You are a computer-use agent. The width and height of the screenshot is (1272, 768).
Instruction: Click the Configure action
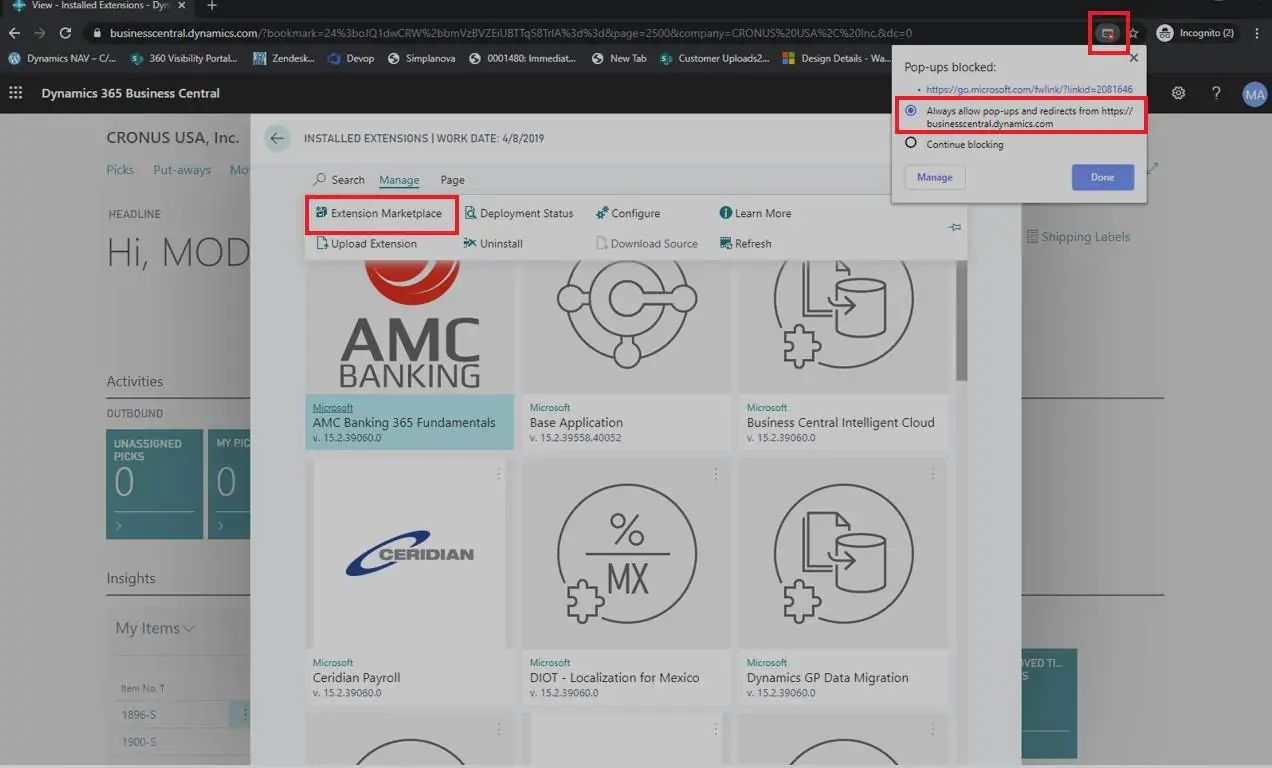(x=628, y=213)
